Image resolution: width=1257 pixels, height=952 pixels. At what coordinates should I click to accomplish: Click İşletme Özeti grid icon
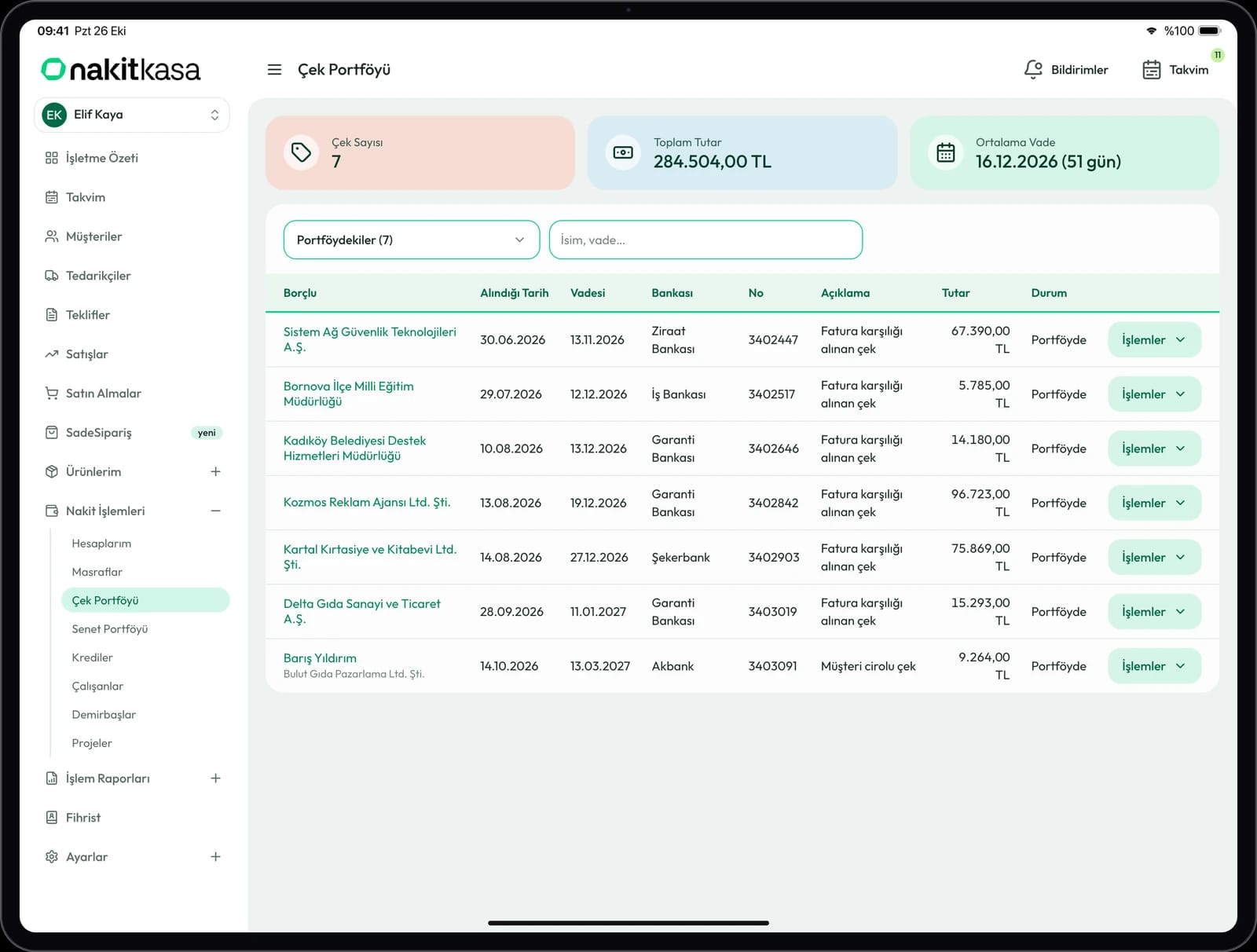(52, 158)
